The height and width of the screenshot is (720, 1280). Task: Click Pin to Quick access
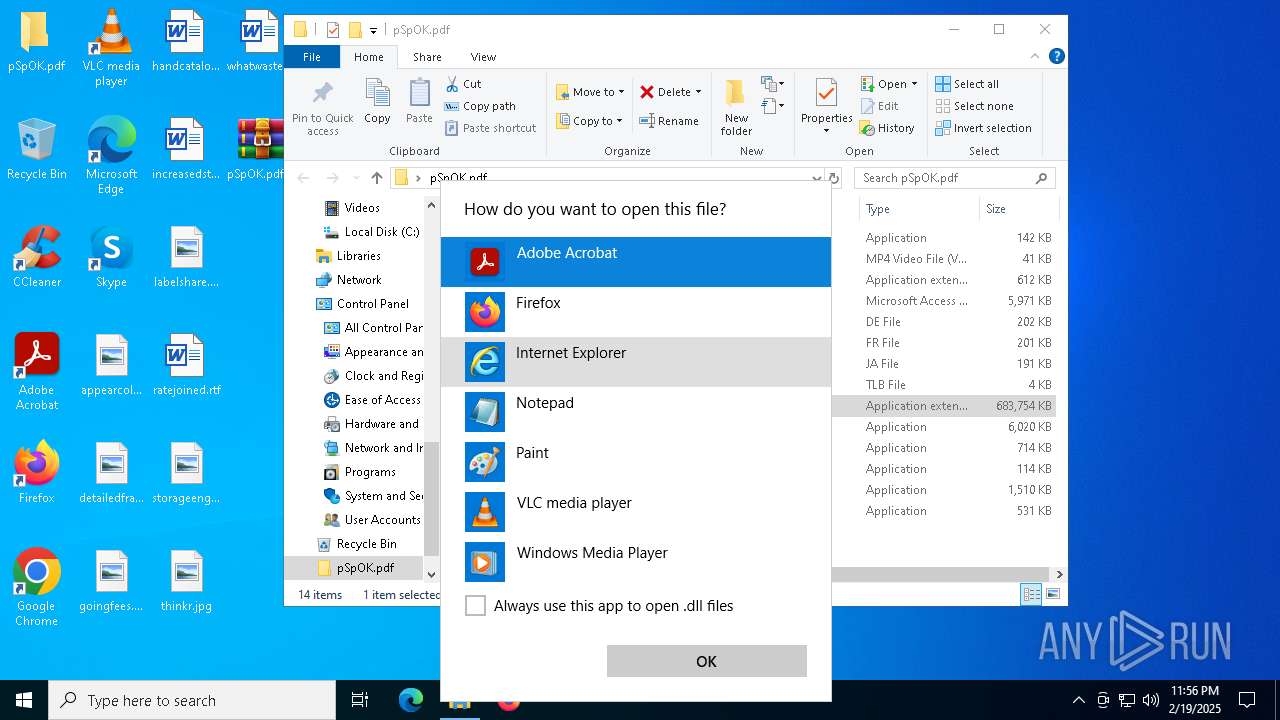tap(322, 108)
